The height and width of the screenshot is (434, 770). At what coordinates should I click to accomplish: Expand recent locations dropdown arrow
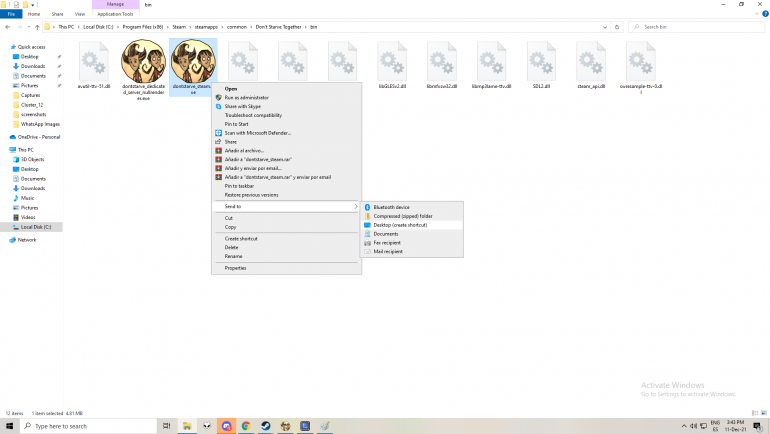click(x=28, y=27)
